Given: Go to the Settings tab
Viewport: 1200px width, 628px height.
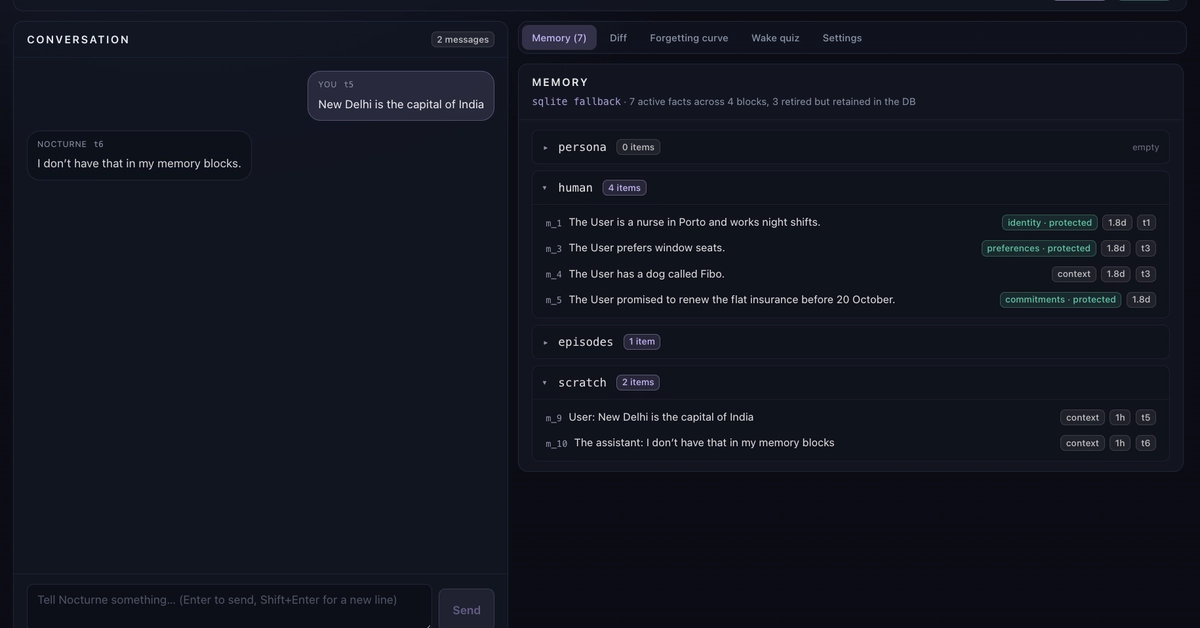Looking at the screenshot, I should [x=842, y=38].
